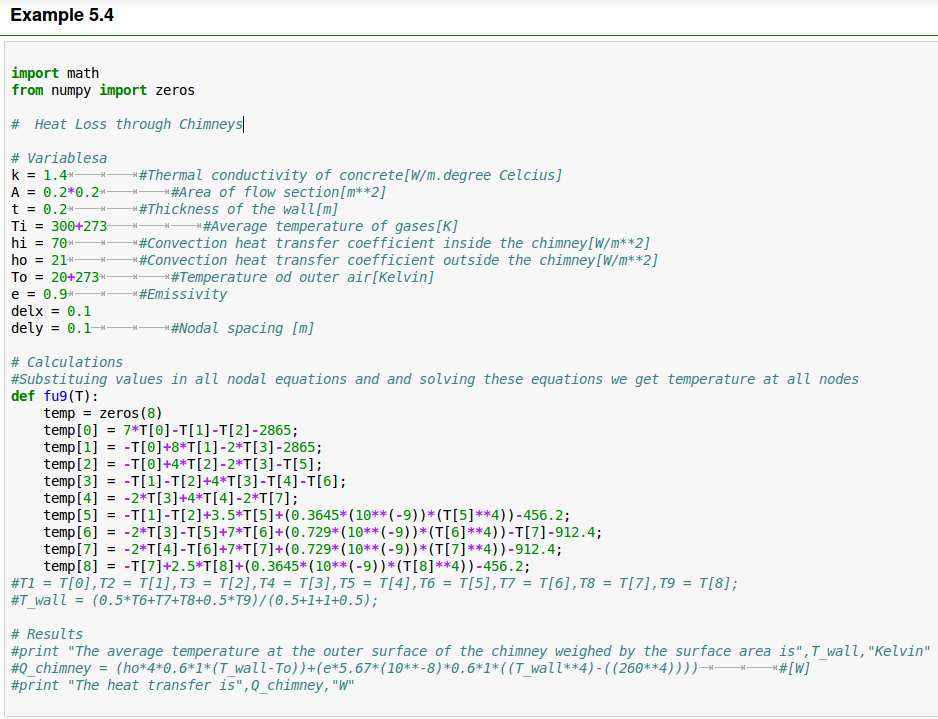
Task: Click the '# Results' comment line
Action: [x=47, y=634]
